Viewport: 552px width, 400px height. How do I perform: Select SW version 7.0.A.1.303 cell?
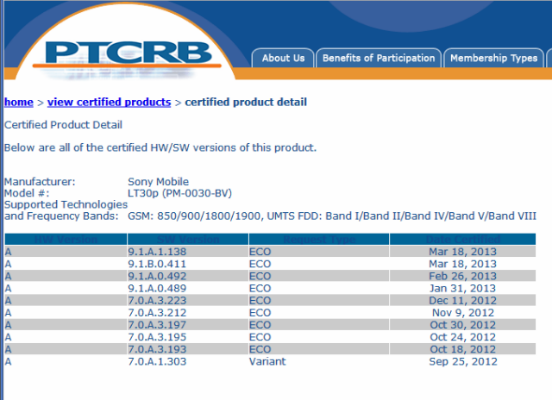tap(188, 362)
